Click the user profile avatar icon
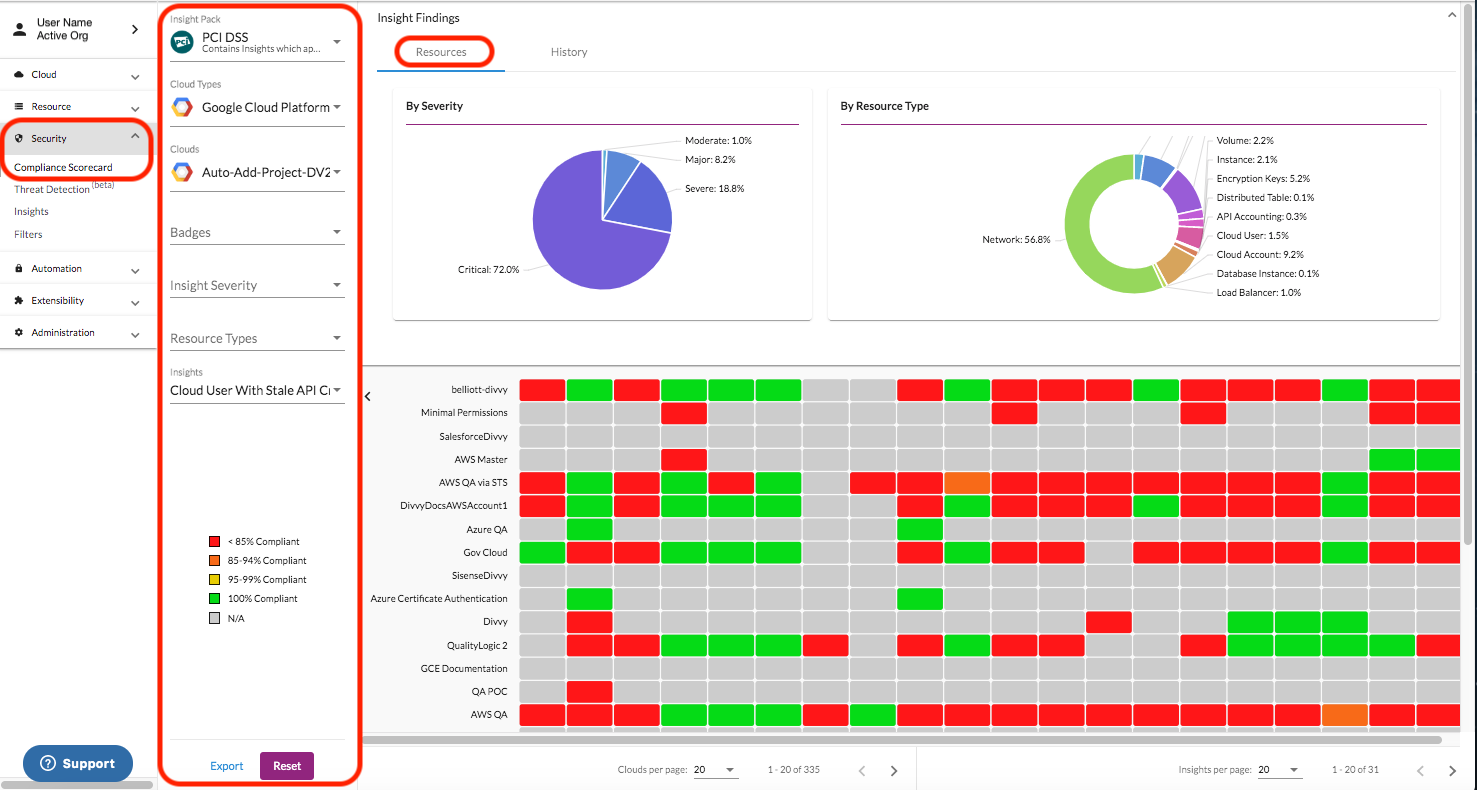The image size is (1477, 790). (19, 29)
